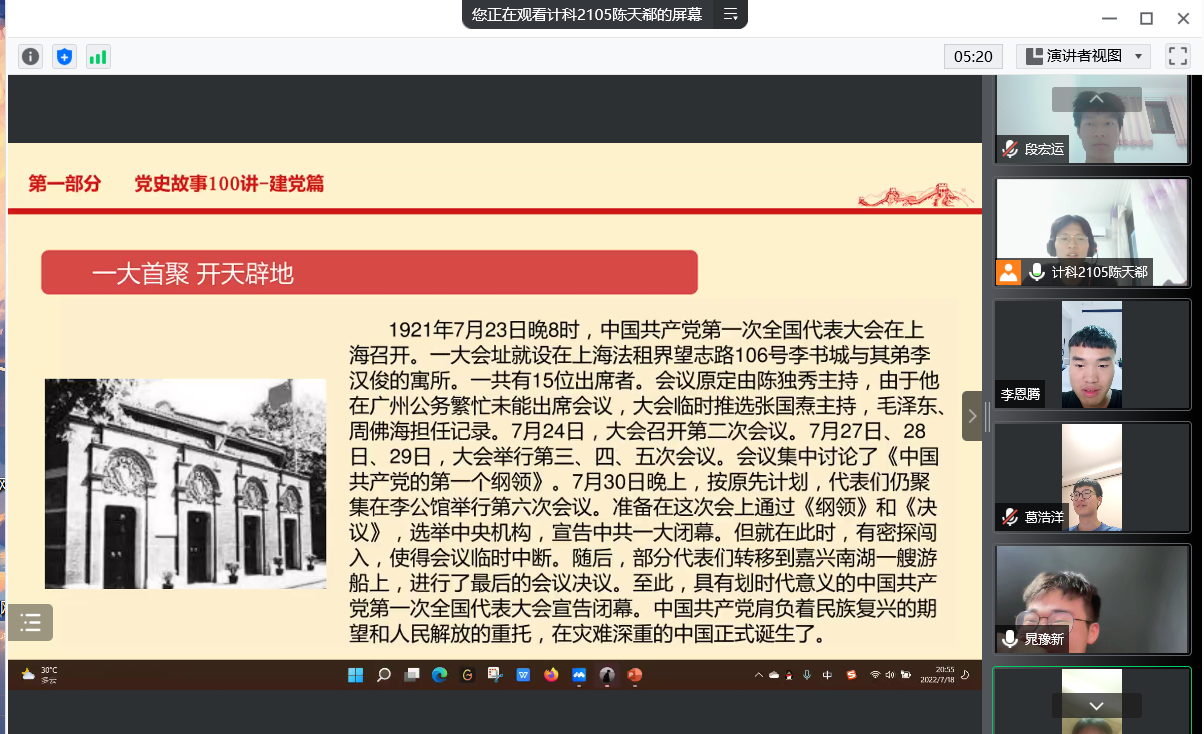
Task: Click the orange host icon on 计科2105陈天都
Action: click(1008, 272)
